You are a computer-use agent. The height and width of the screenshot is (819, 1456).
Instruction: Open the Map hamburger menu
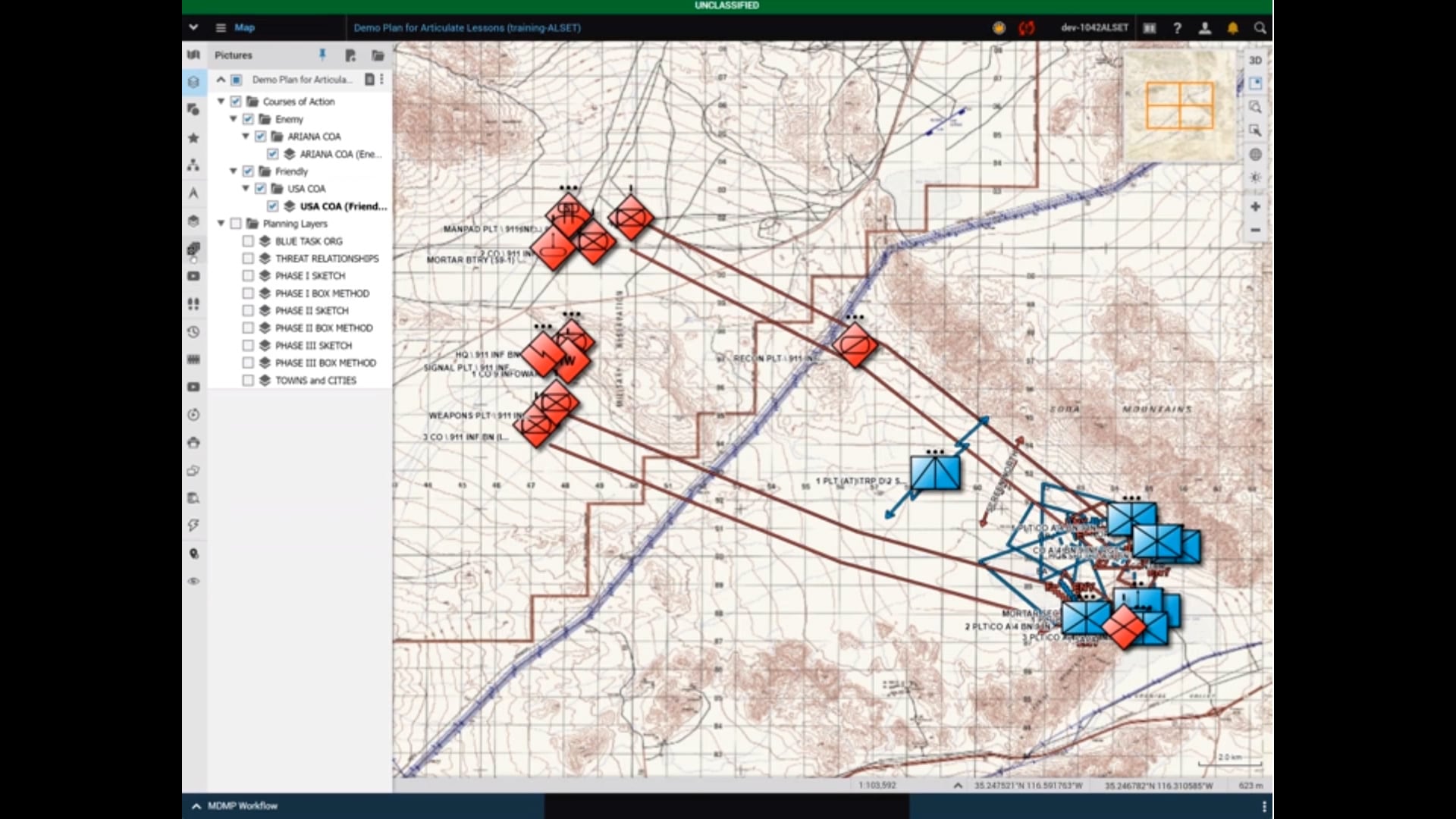coord(221,28)
